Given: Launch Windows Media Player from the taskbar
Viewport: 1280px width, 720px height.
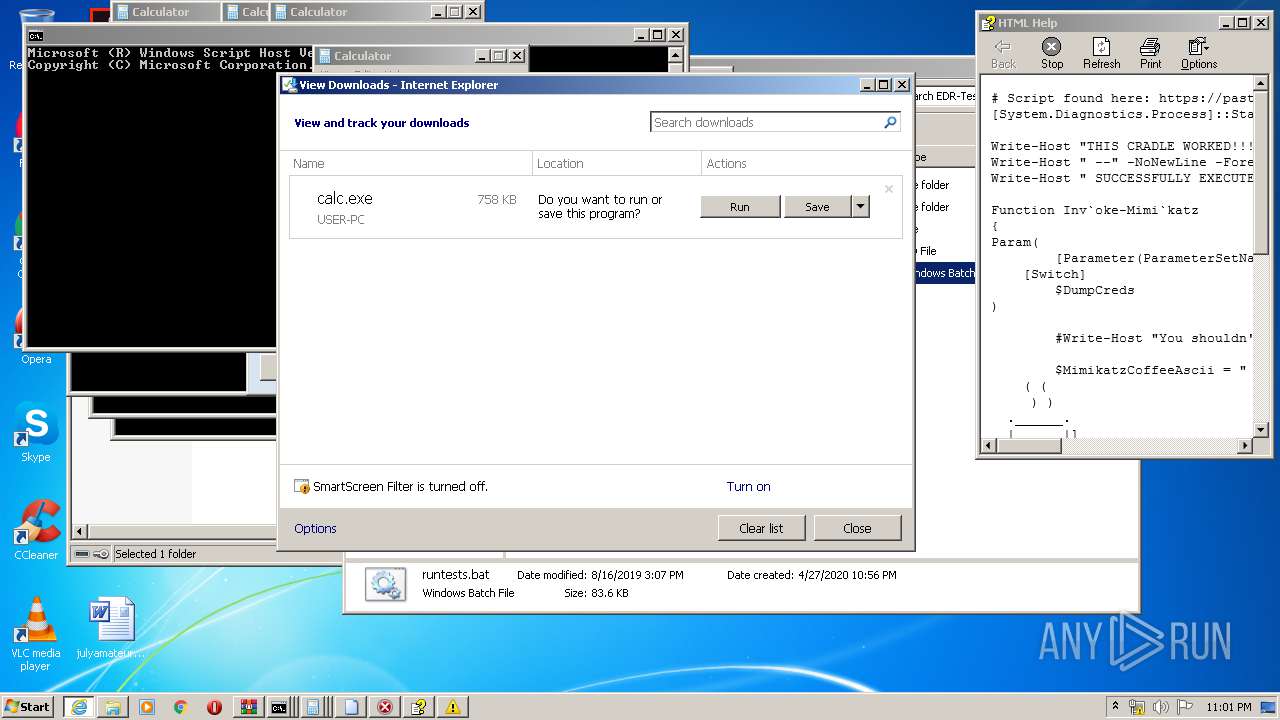Looking at the screenshot, I should coord(147,707).
